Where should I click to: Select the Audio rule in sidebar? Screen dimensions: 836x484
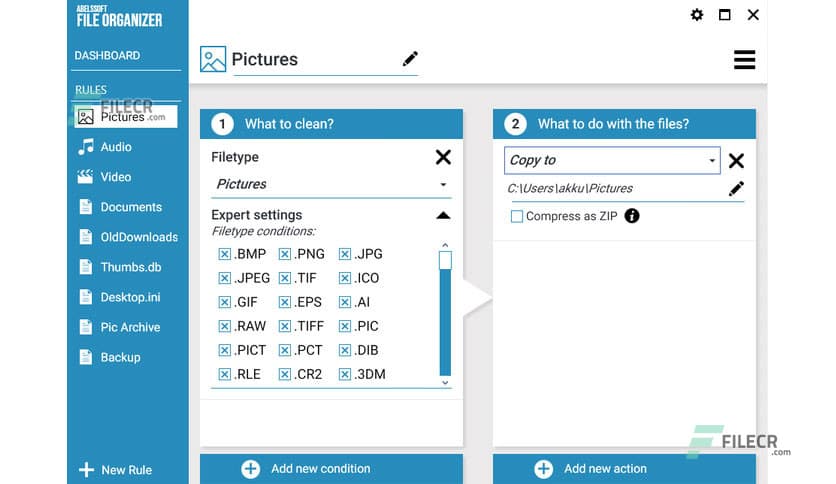click(x=116, y=147)
